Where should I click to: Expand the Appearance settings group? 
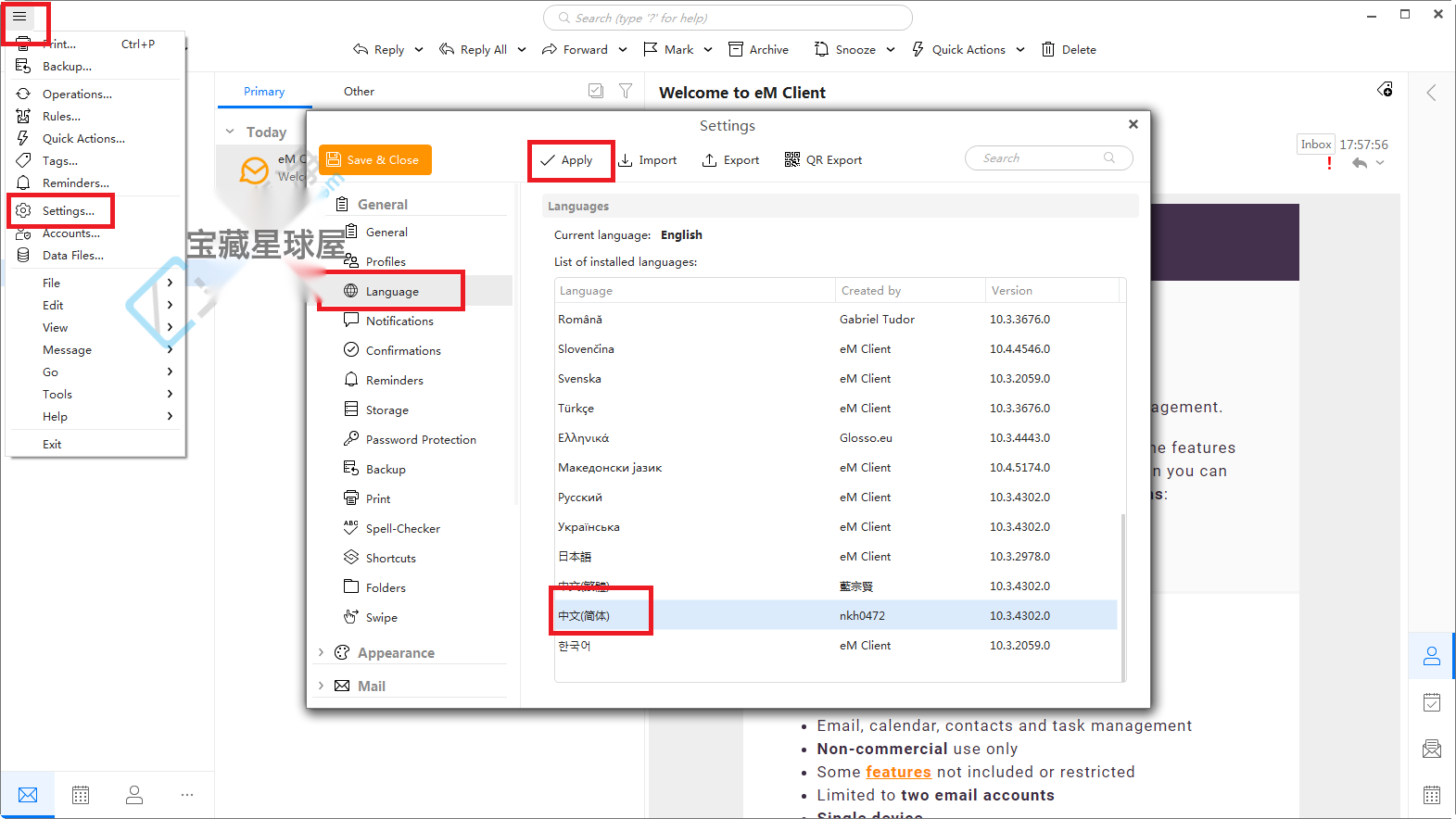point(321,652)
